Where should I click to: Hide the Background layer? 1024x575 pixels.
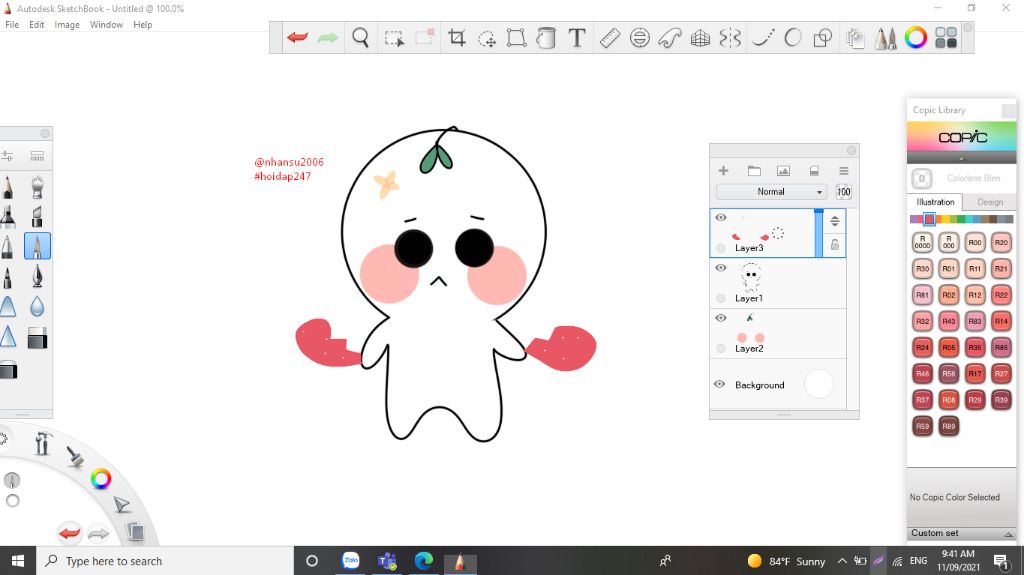(x=720, y=384)
